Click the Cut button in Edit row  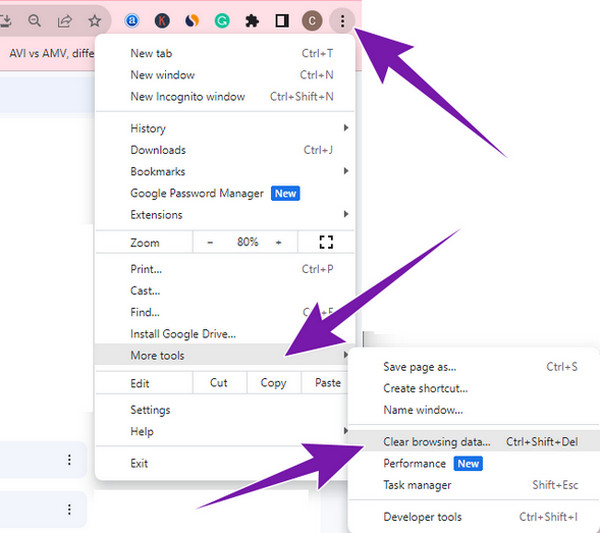coord(219,383)
